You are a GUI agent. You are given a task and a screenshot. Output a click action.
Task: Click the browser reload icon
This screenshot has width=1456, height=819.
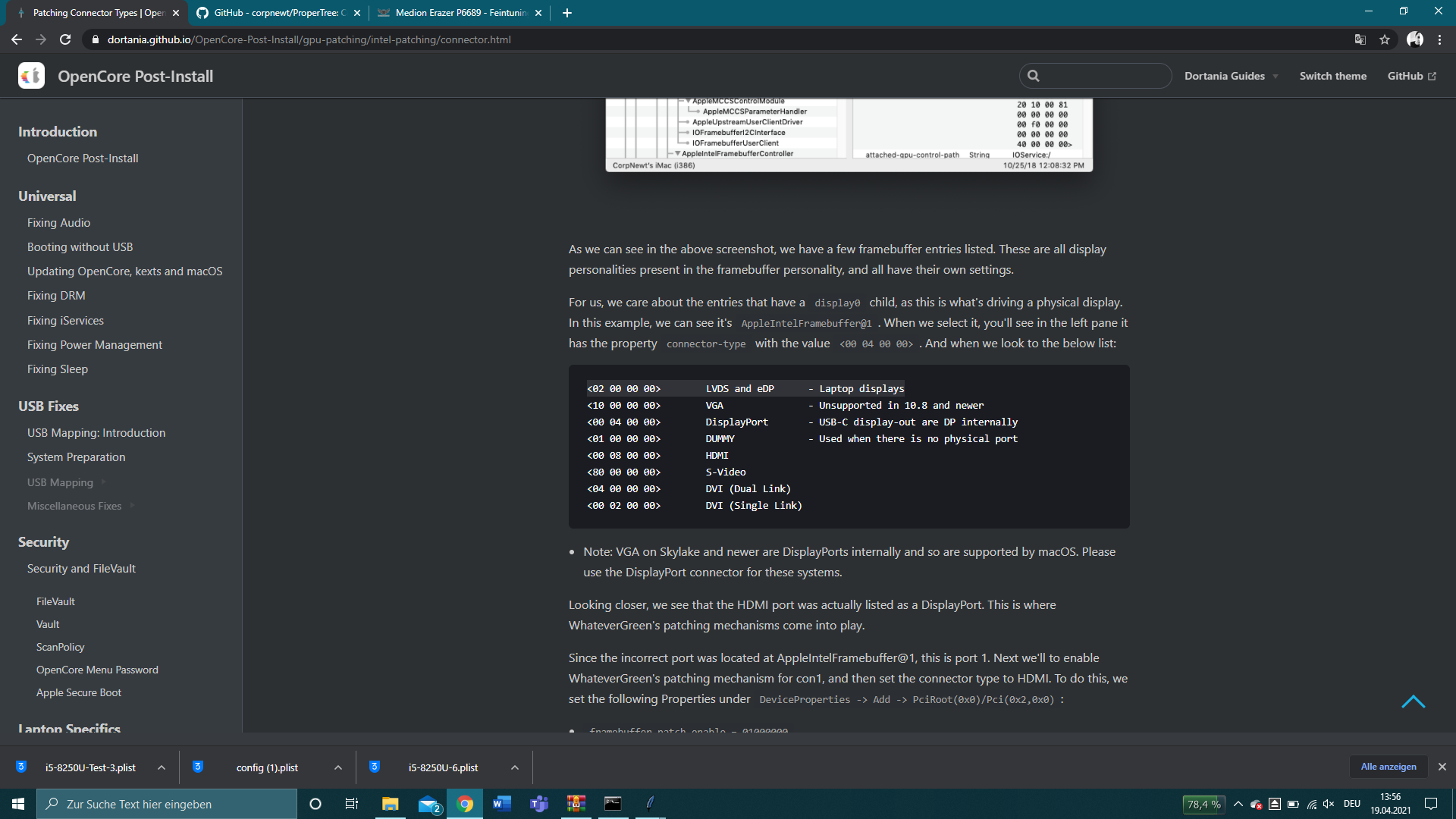tap(65, 39)
